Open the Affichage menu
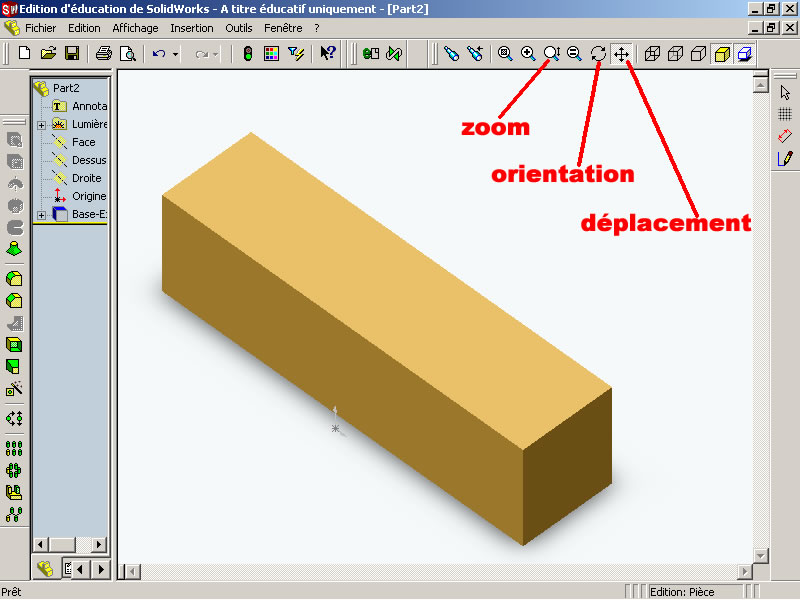Image resolution: width=800 pixels, height=600 pixels. click(x=135, y=28)
